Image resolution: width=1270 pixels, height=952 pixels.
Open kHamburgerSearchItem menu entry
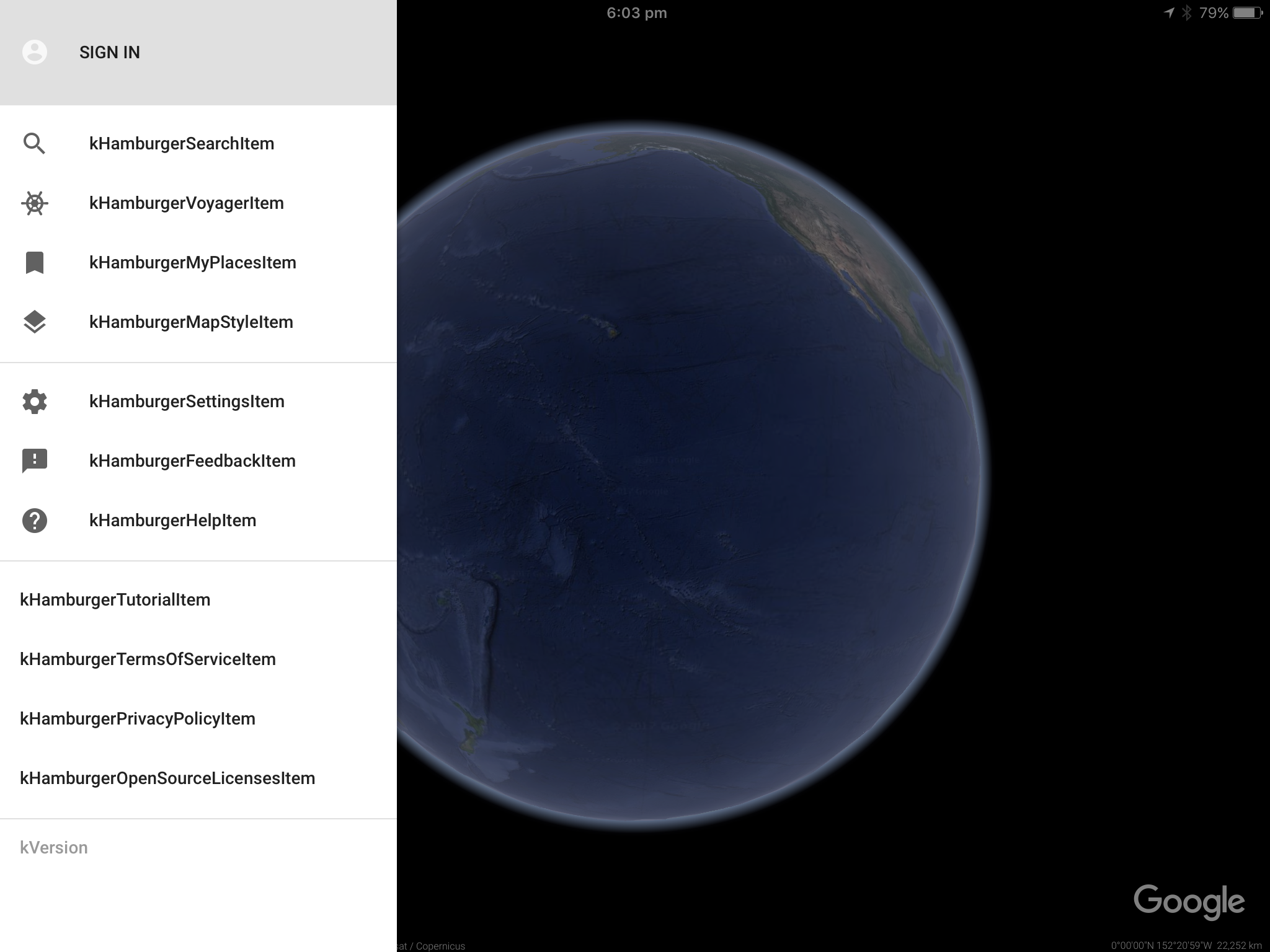click(x=181, y=144)
